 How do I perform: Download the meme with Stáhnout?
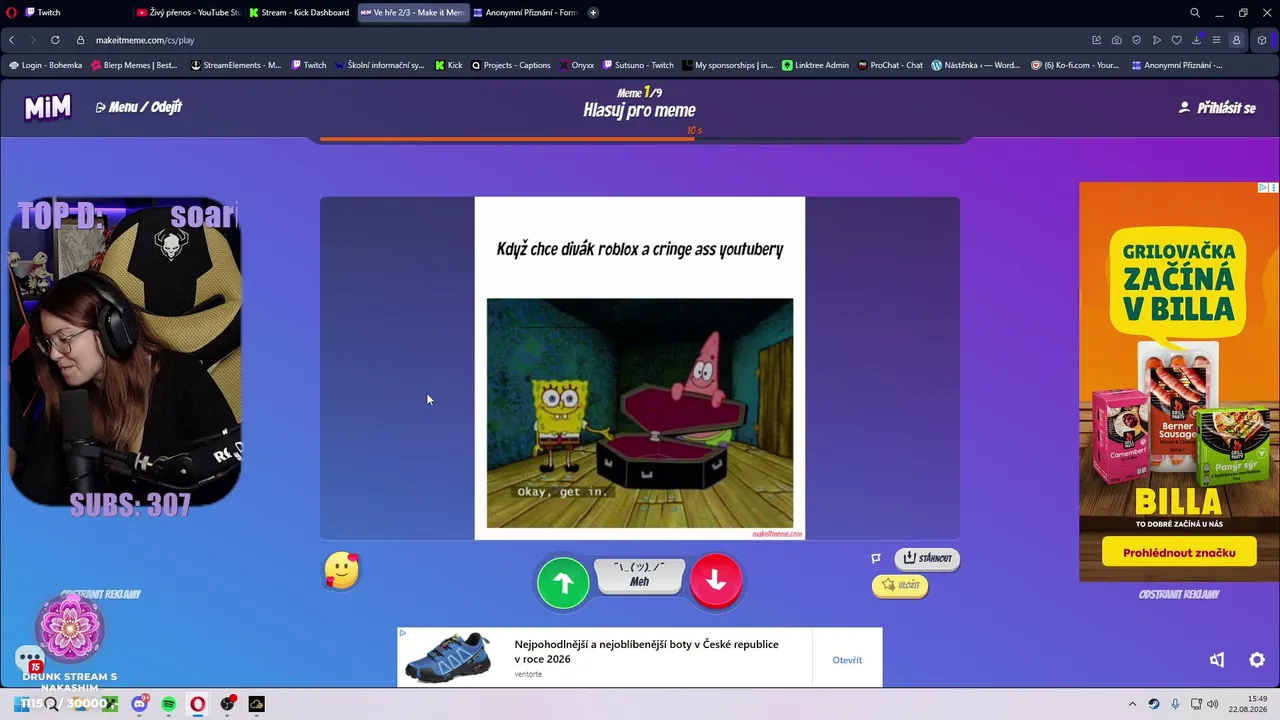coord(927,558)
